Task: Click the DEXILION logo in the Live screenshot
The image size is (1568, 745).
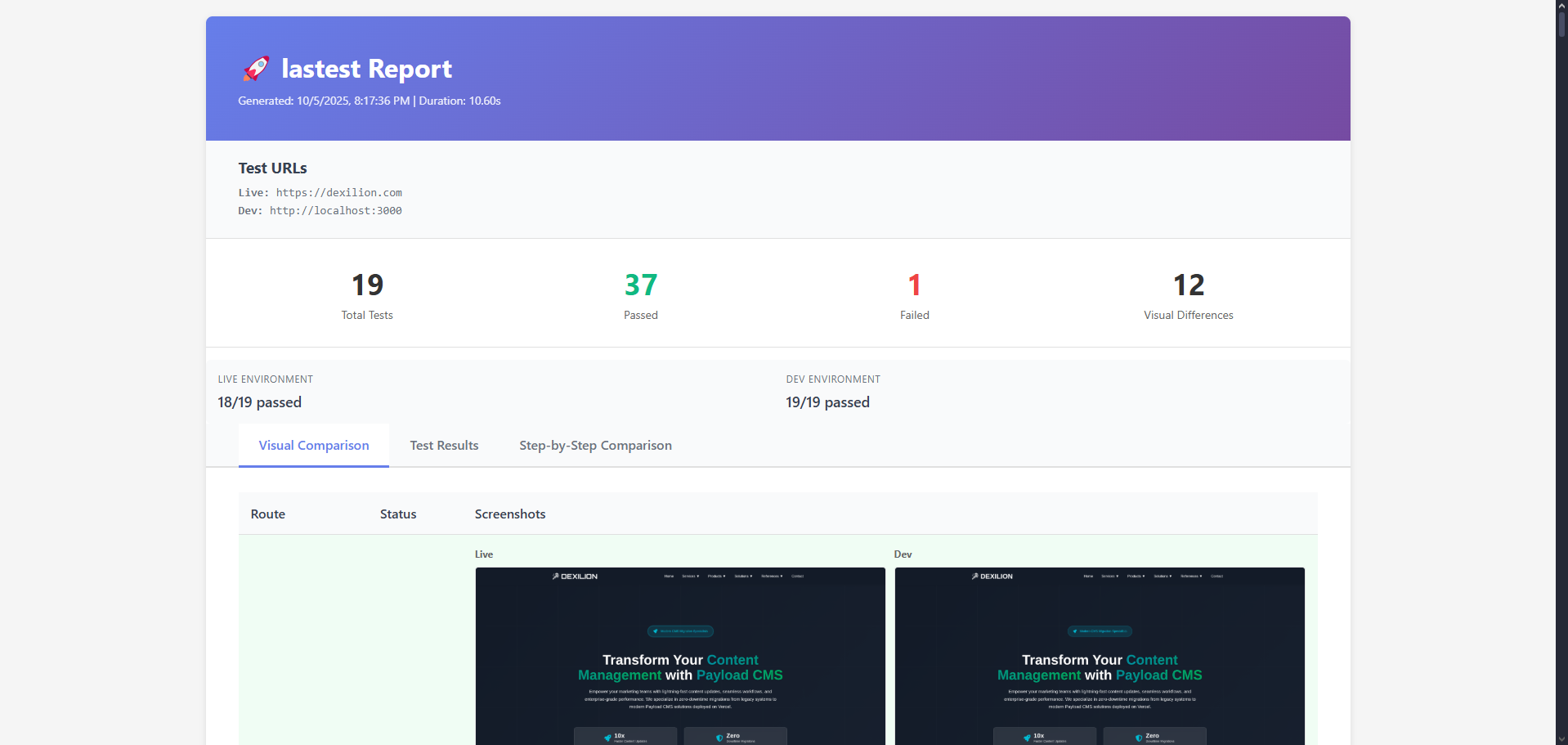Action: (x=575, y=576)
